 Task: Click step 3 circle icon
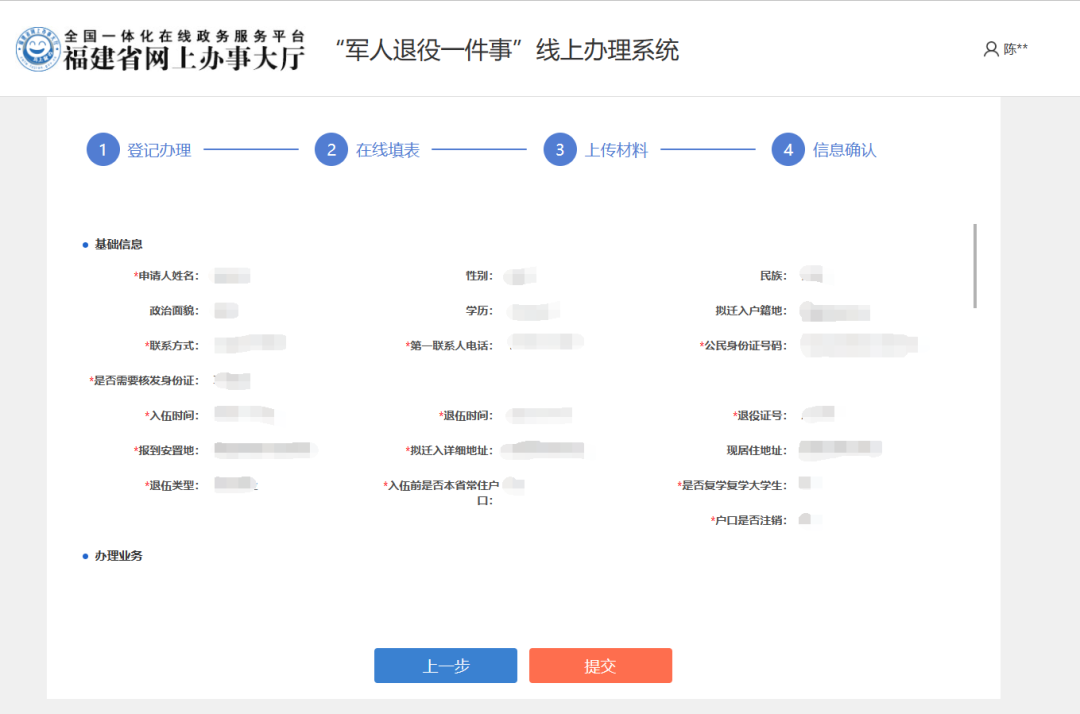560,150
